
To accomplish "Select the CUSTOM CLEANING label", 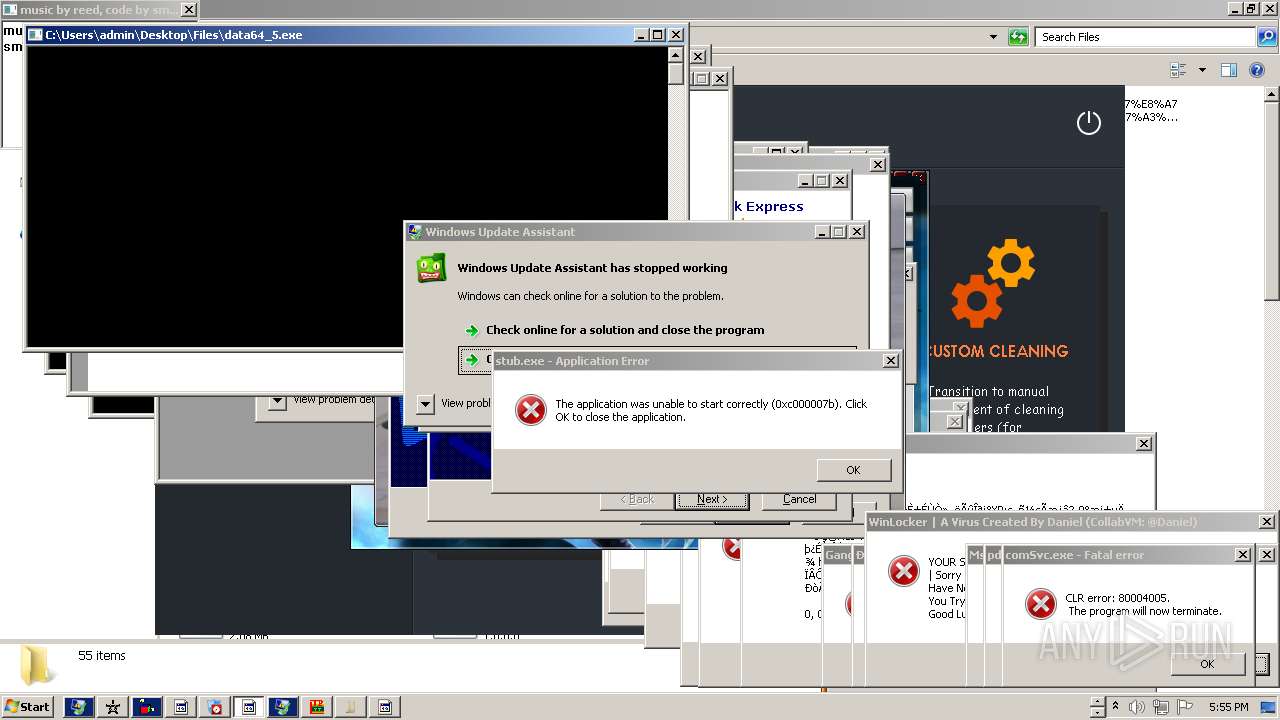I will point(998,351).
